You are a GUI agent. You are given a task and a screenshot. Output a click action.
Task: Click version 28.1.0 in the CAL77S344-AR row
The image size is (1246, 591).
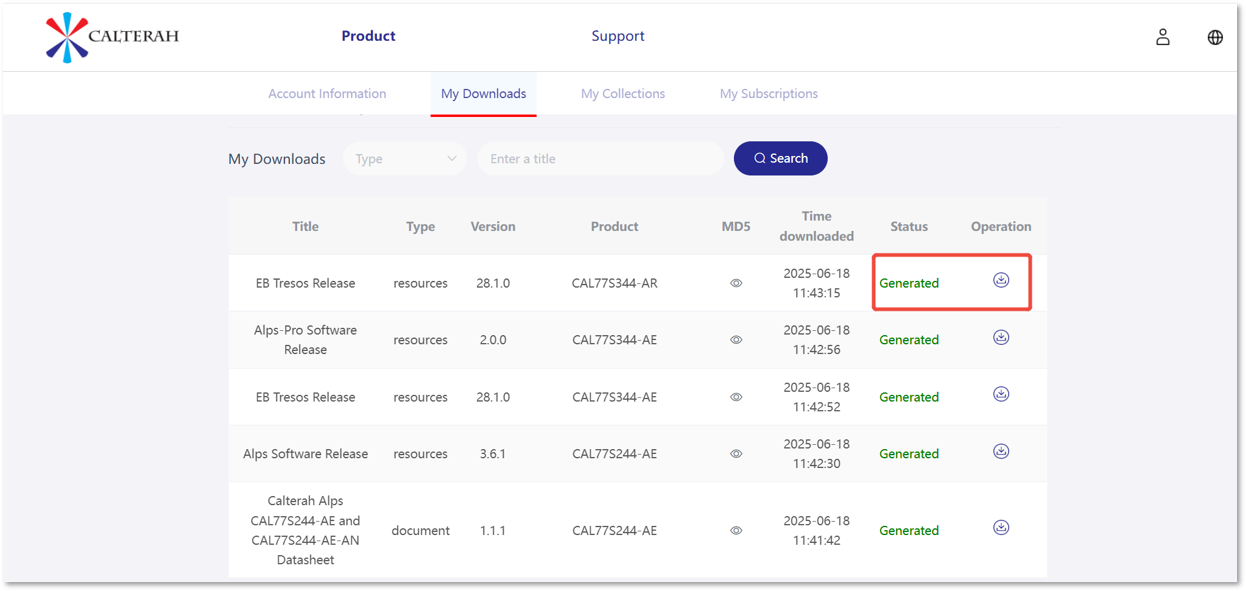pos(493,283)
